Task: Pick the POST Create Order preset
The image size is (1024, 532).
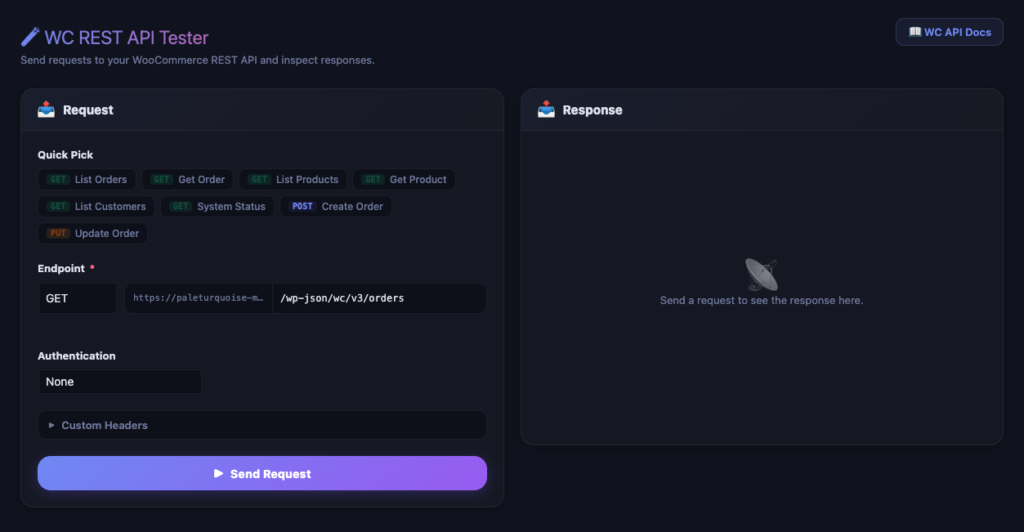Action: pos(336,206)
